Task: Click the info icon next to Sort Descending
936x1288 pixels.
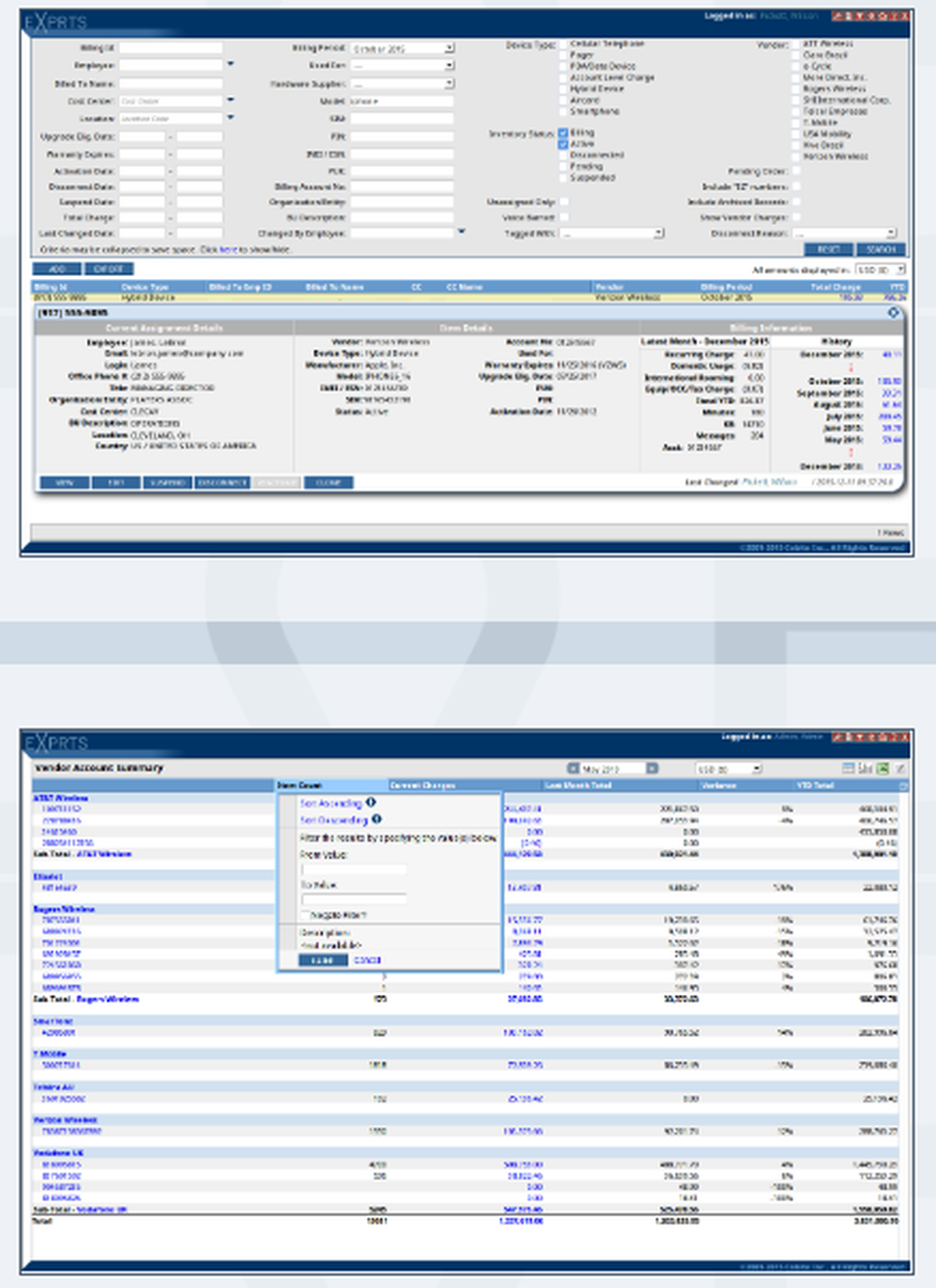Action: click(x=376, y=819)
